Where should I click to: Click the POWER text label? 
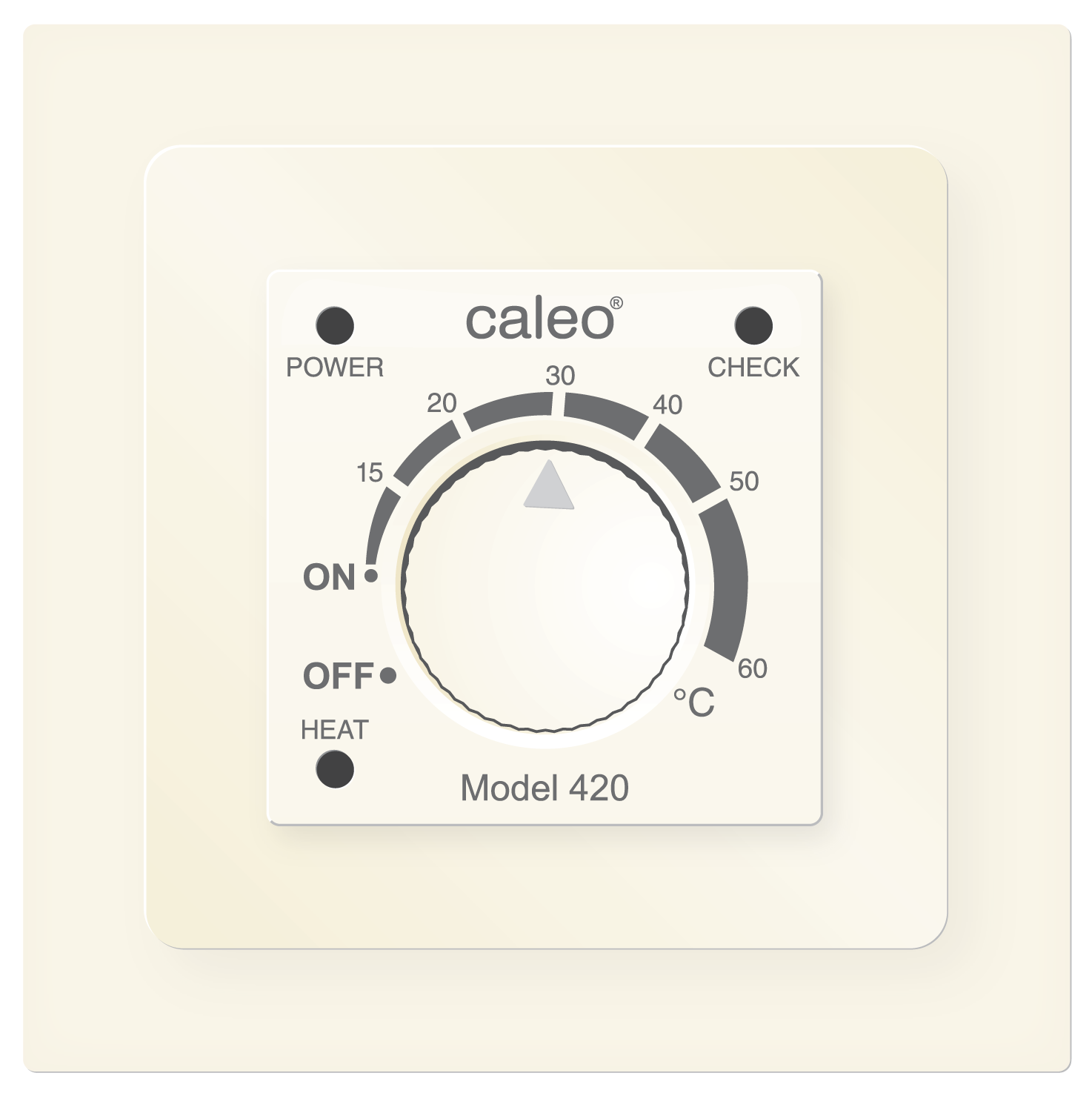tap(335, 368)
